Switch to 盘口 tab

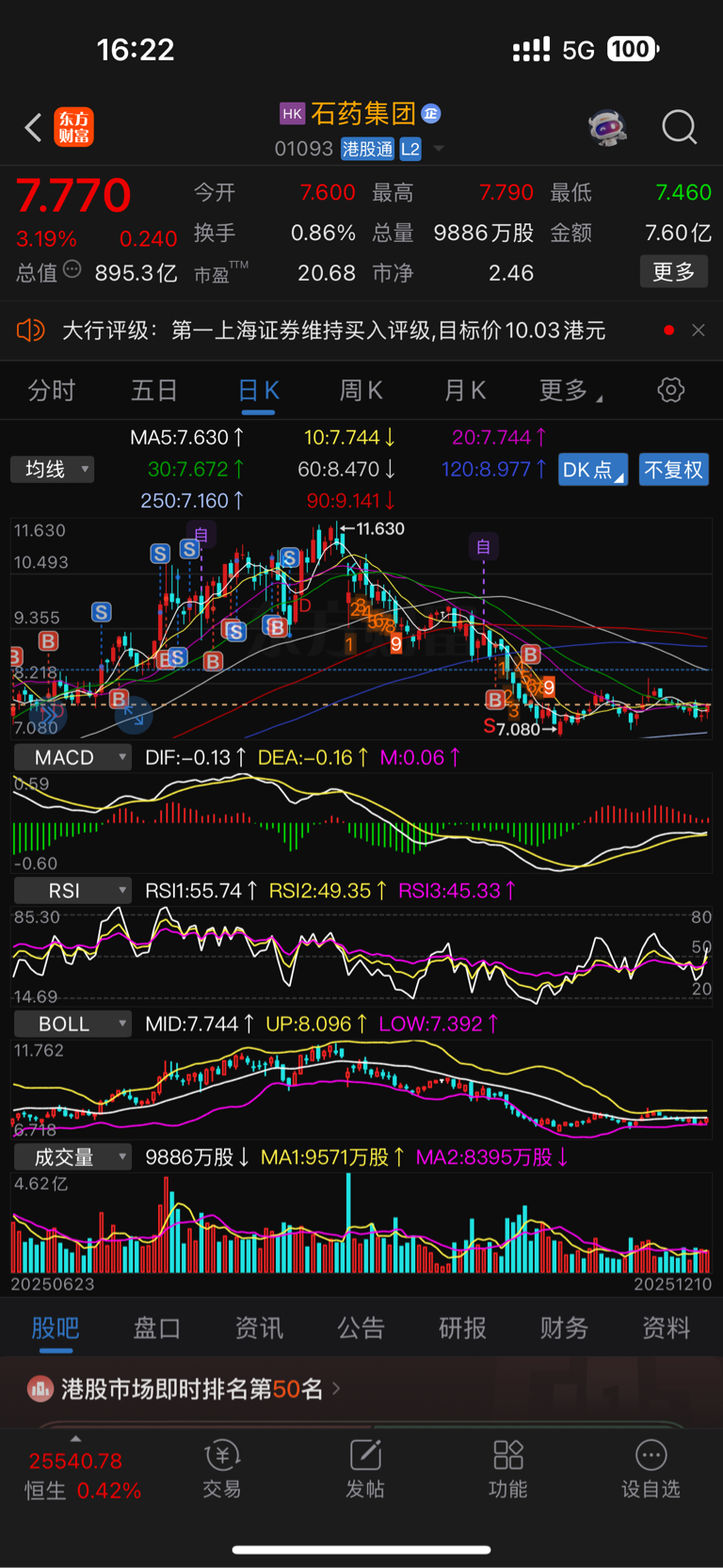[x=156, y=1327]
